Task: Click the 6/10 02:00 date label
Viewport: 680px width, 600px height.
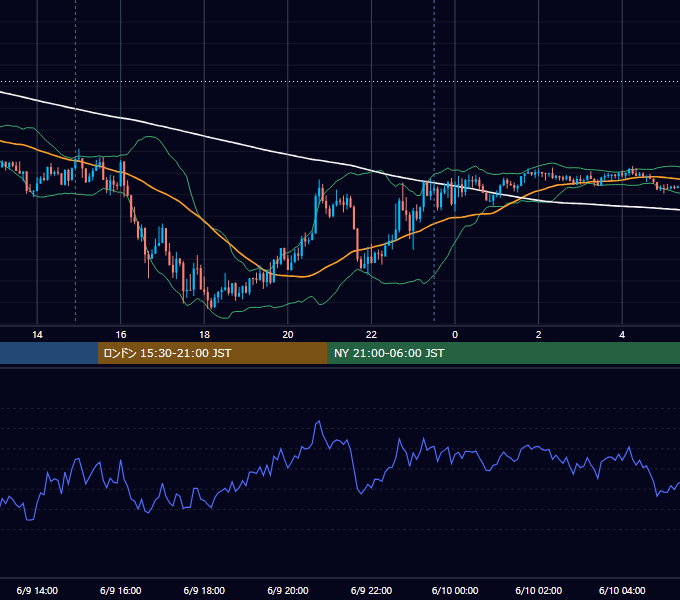Action: coord(539,590)
